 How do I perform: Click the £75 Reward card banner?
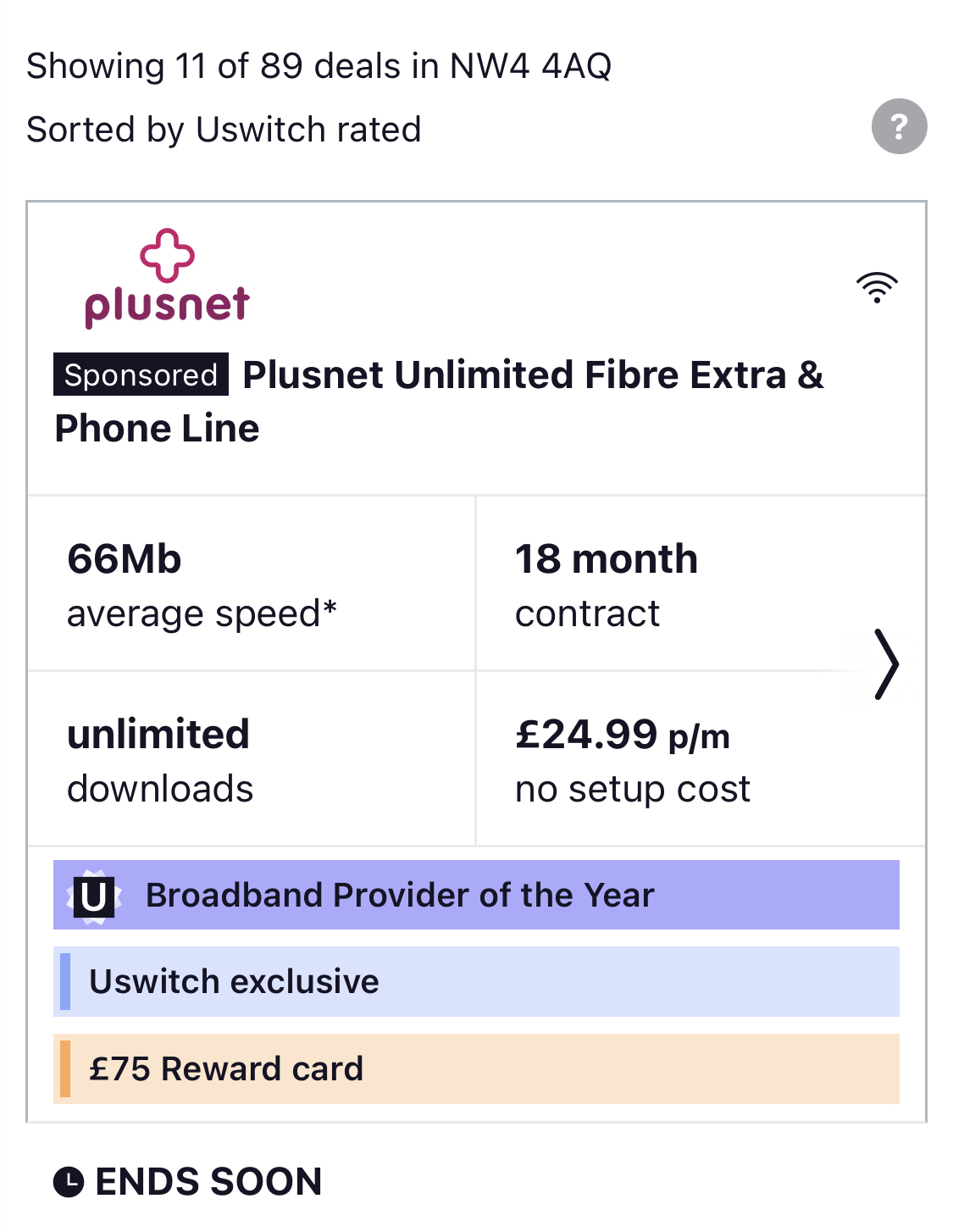click(476, 1068)
